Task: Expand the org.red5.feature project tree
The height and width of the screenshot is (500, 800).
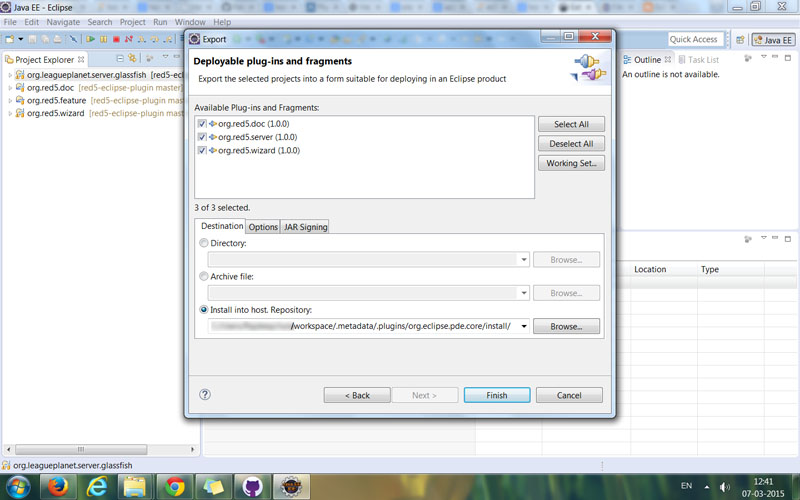Action: coord(10,101)
